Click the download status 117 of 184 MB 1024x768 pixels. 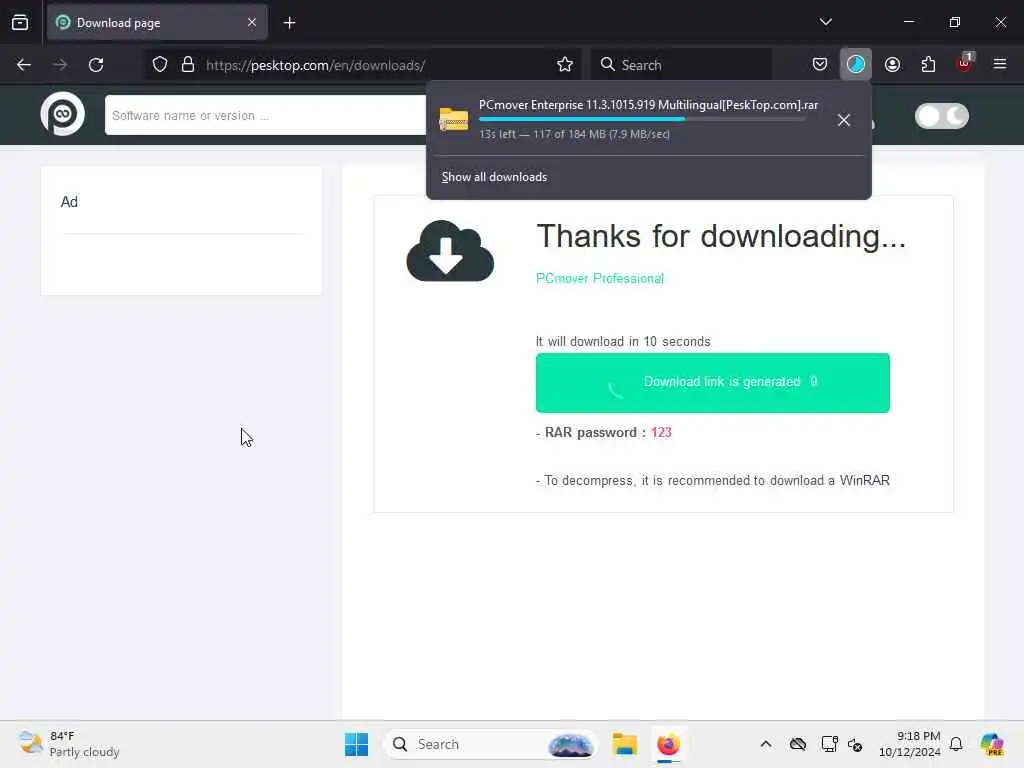click(574, 135)
